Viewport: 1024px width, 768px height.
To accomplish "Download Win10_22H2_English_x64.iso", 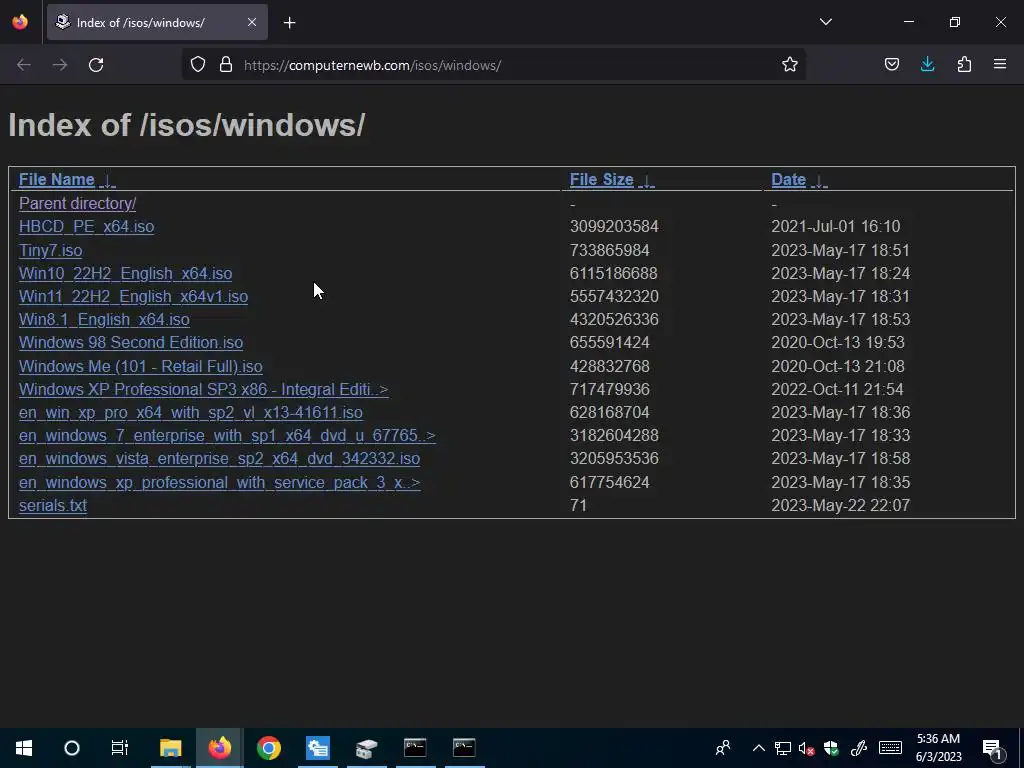I will coord(125,273).
